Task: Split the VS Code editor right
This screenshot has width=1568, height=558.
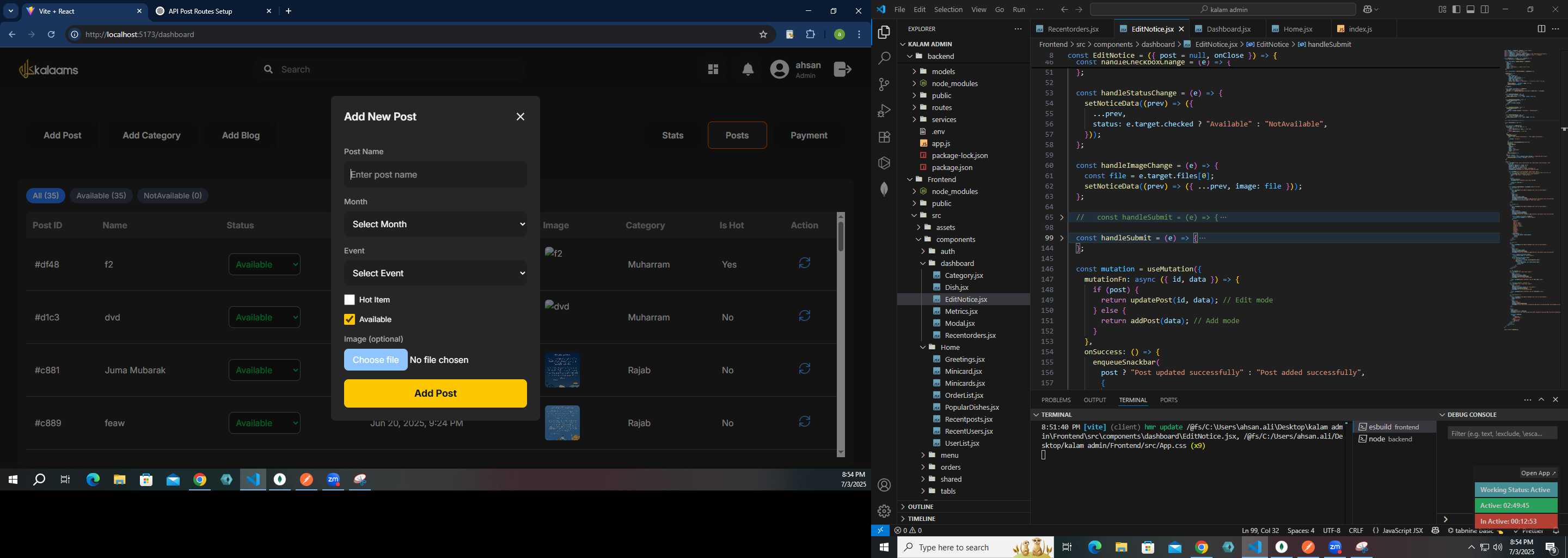Action: point(1541,29)
